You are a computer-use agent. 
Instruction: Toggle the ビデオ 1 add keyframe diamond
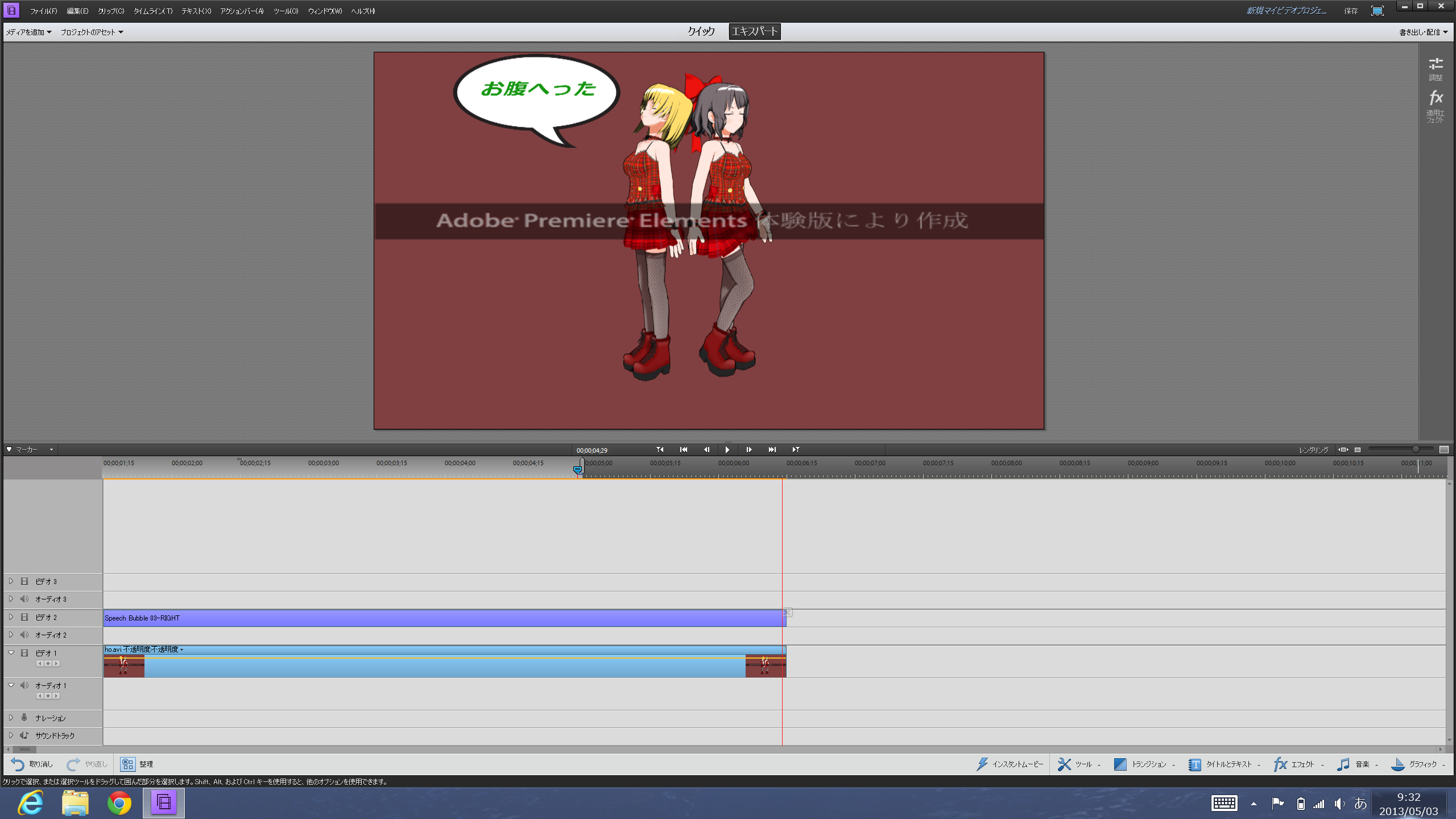(x=48, y=664)
